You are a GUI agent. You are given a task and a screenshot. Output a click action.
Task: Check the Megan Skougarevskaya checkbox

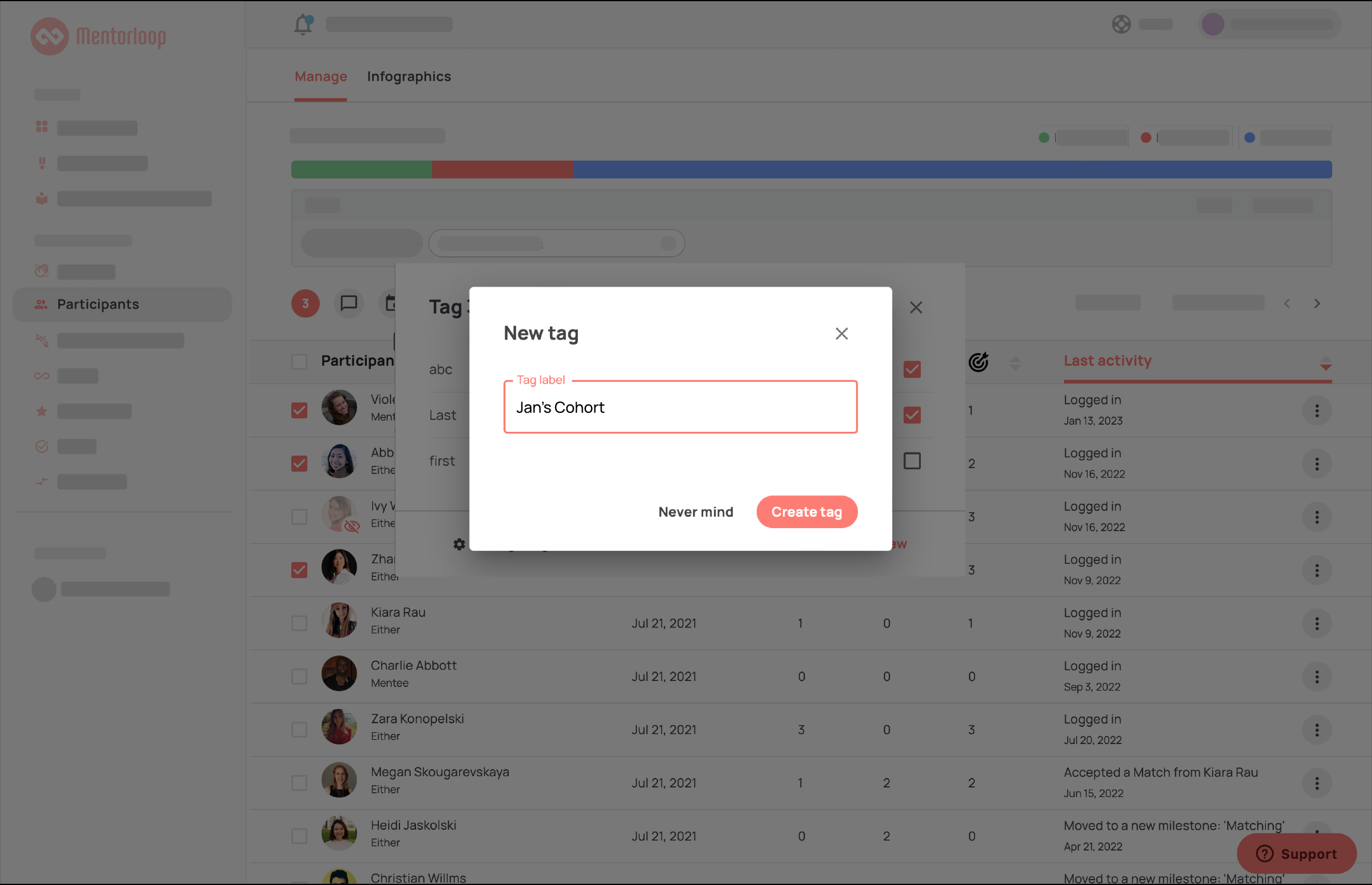coord(300,783)
